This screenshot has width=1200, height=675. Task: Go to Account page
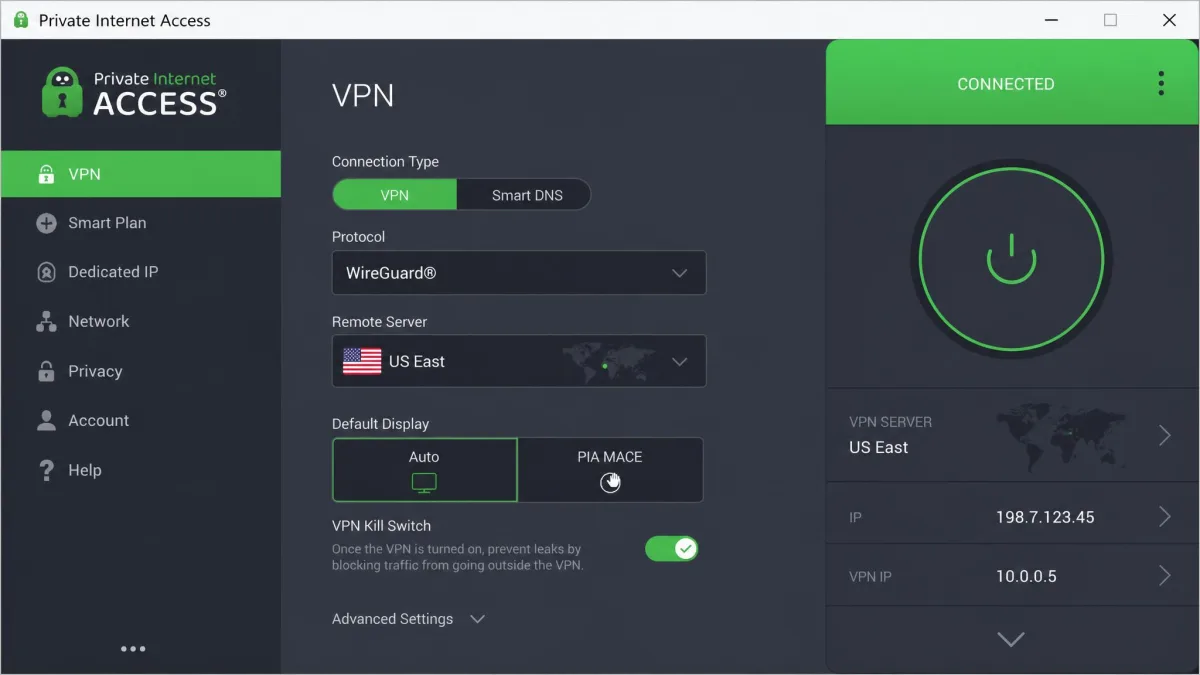point(141,421)
